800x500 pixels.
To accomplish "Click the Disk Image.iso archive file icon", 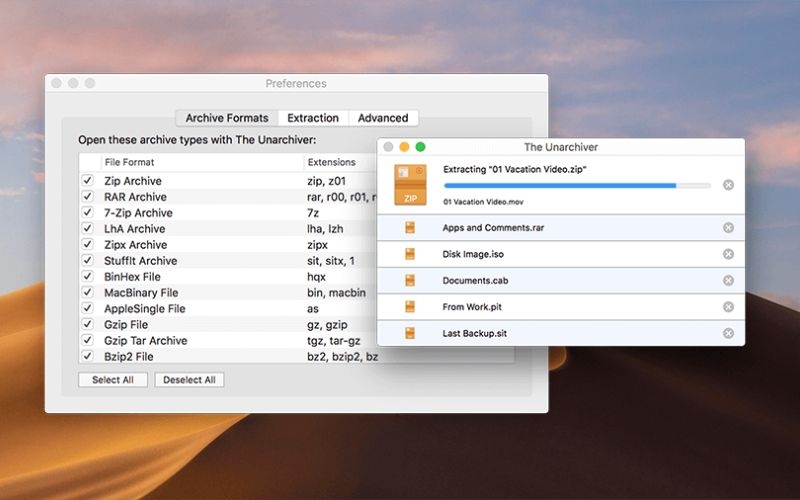I will coord(410,254).
